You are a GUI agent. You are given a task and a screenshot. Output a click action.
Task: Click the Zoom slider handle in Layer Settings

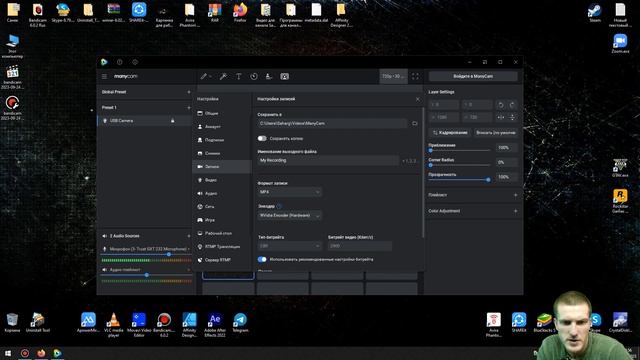tap(431, 151)
